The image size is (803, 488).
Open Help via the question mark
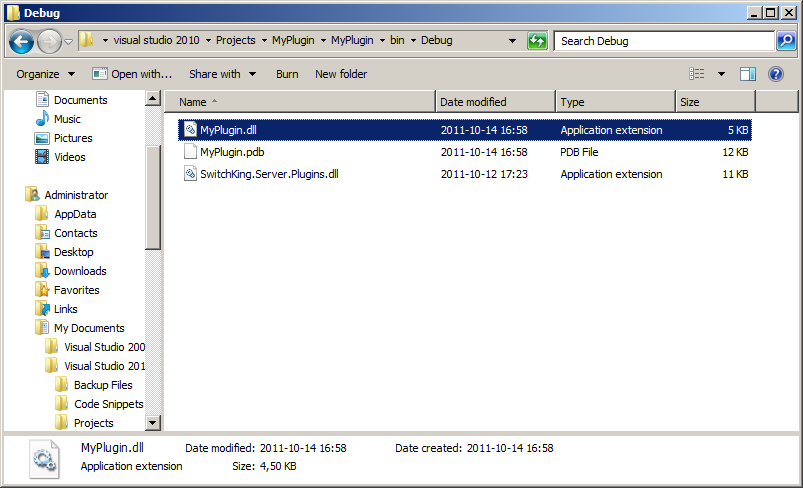[x=776, y=74]
